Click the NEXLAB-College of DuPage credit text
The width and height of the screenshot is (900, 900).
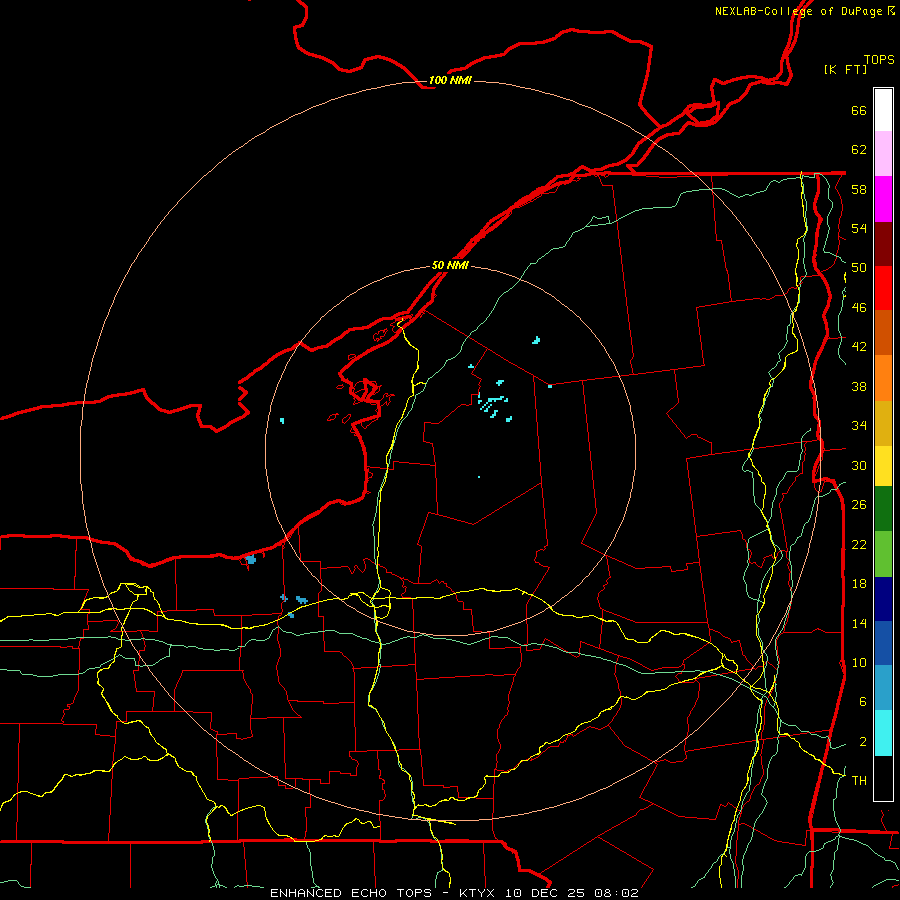[x=800, y=11]
